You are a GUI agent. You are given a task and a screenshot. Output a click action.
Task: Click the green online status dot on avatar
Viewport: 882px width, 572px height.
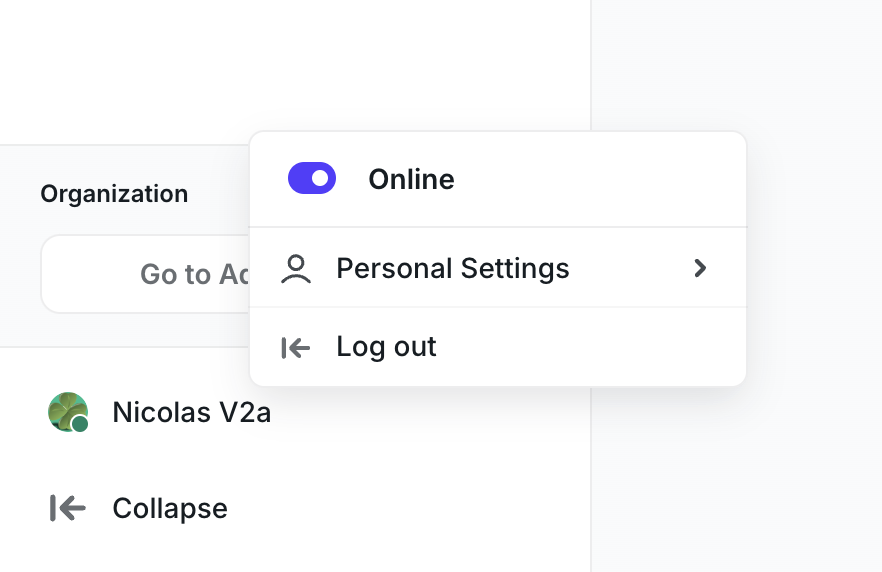click(80, 424)
